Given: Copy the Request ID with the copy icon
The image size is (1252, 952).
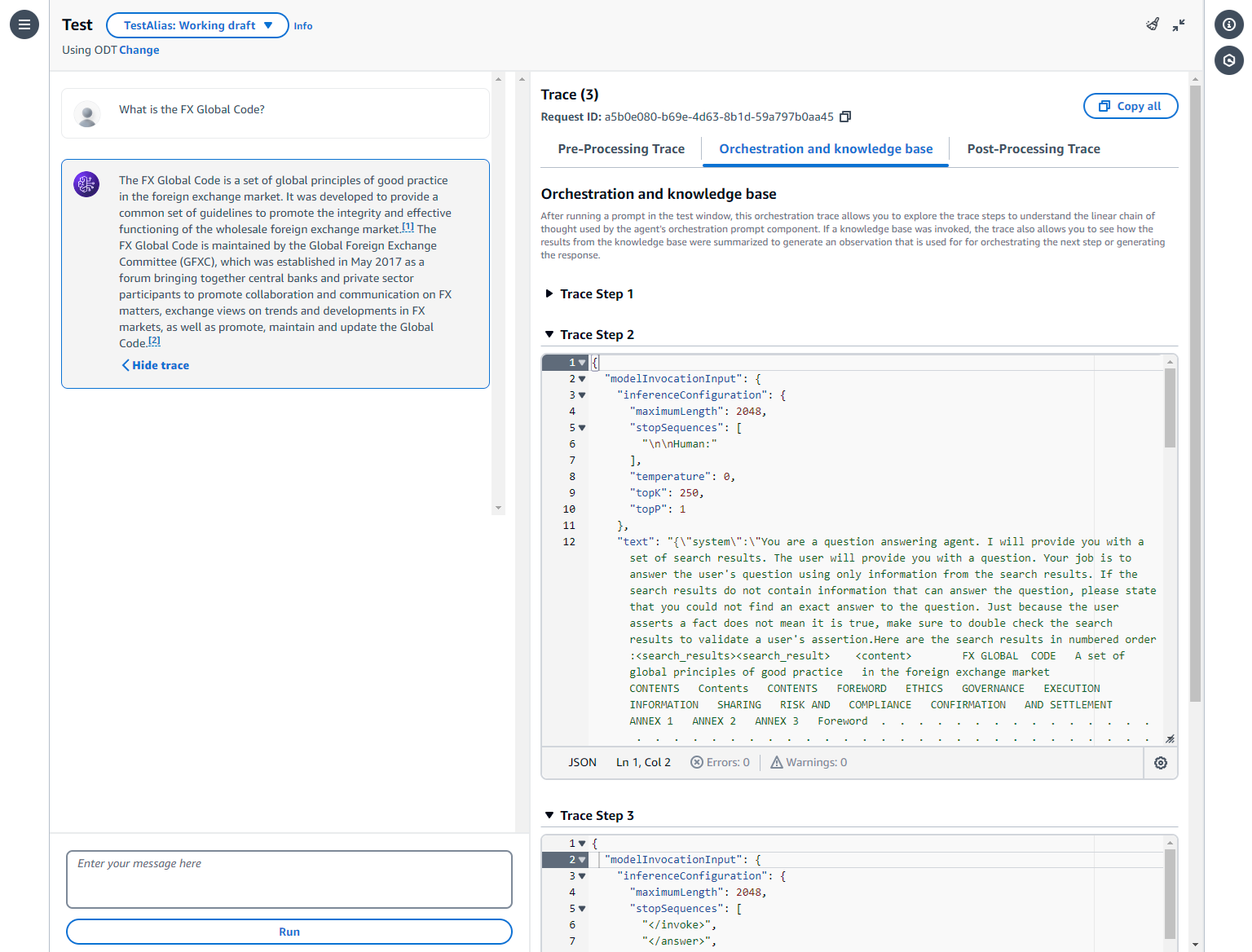Looking at the screenshot, I should 845,117.
